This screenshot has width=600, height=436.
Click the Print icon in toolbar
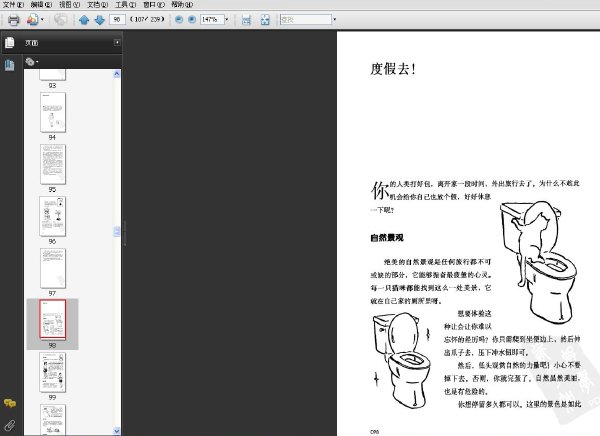[x=13, y=20]
